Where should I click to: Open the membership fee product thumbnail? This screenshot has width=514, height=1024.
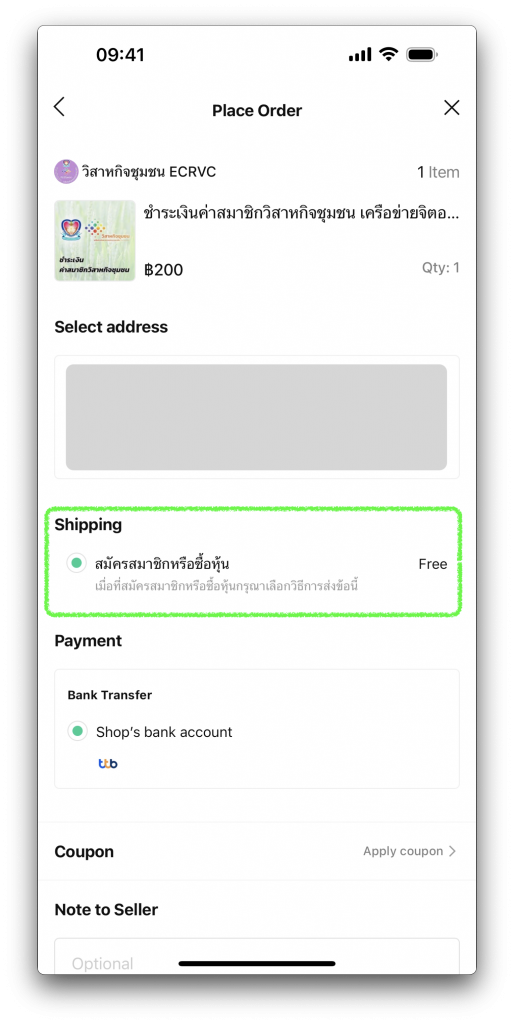pyautogui.click(x=95, y=241)
